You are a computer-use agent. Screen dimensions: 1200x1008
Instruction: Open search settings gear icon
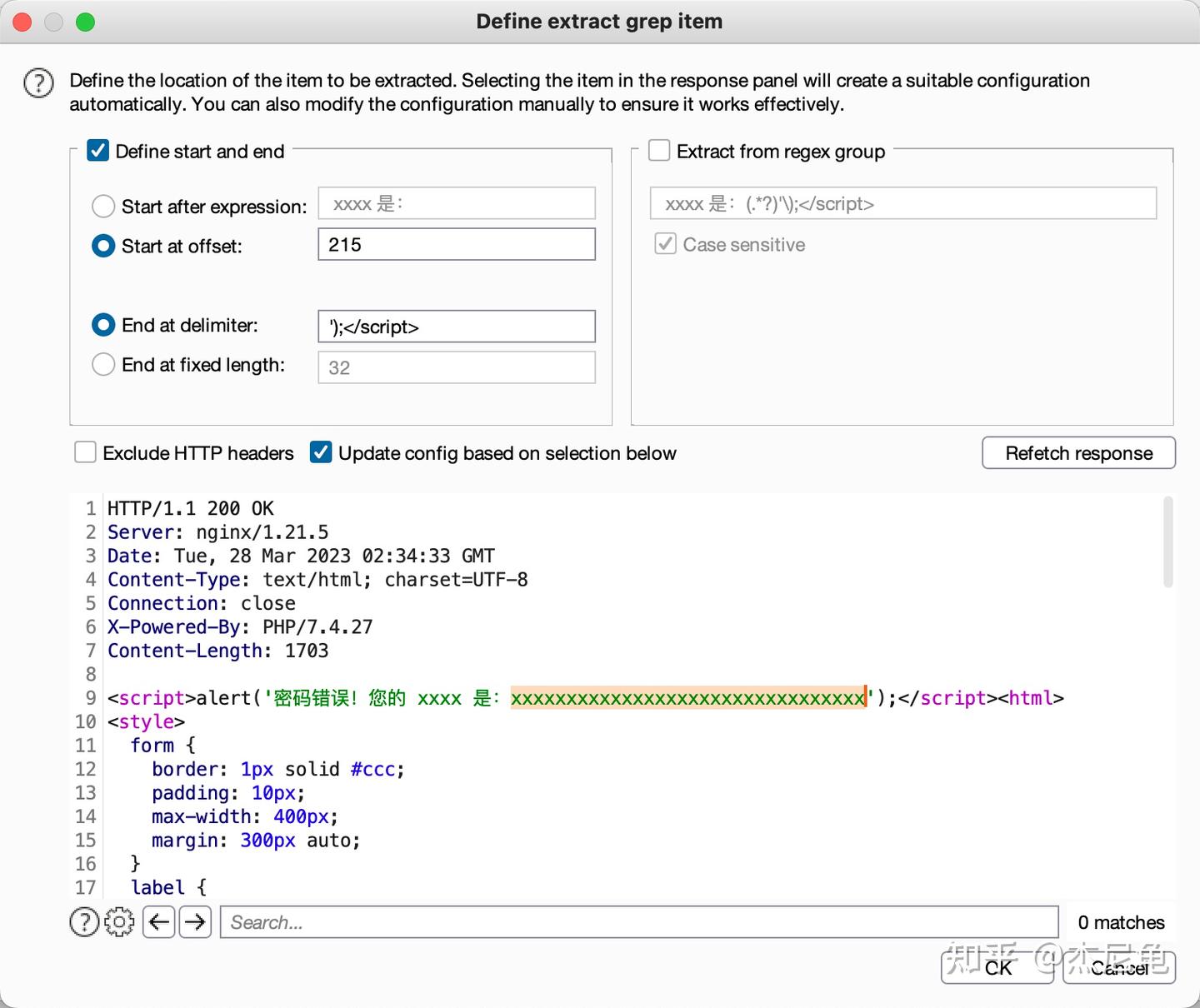coord(119,922)
